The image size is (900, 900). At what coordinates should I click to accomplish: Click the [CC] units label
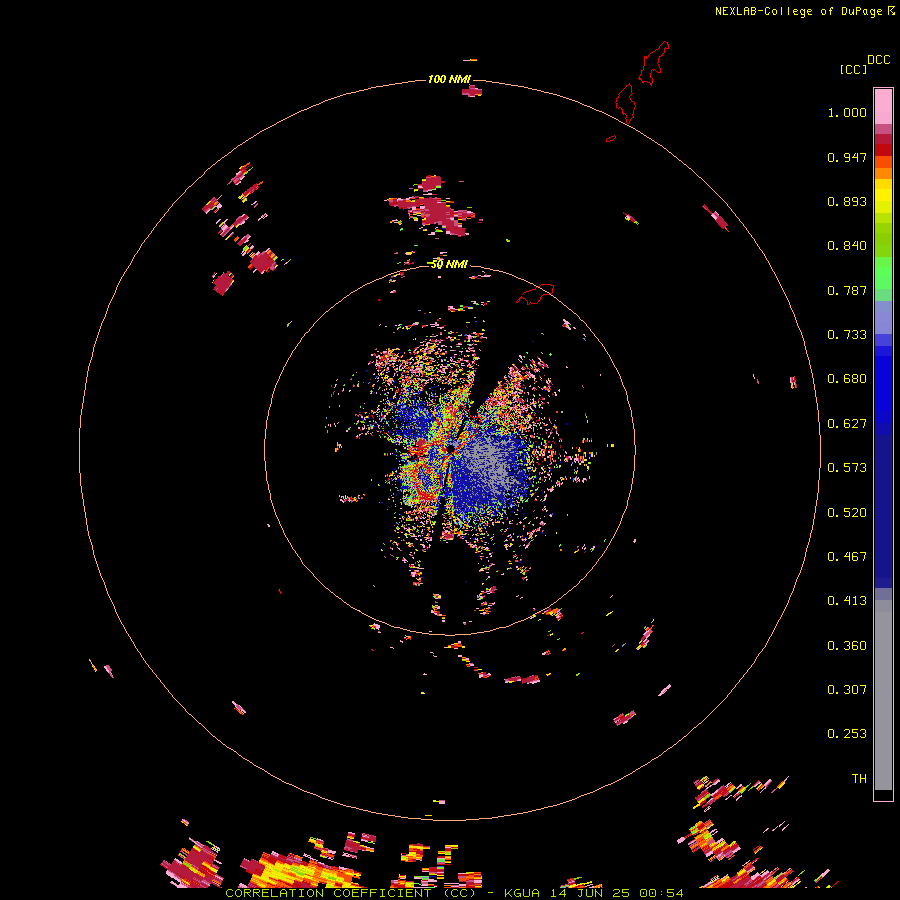coord(853,69)
